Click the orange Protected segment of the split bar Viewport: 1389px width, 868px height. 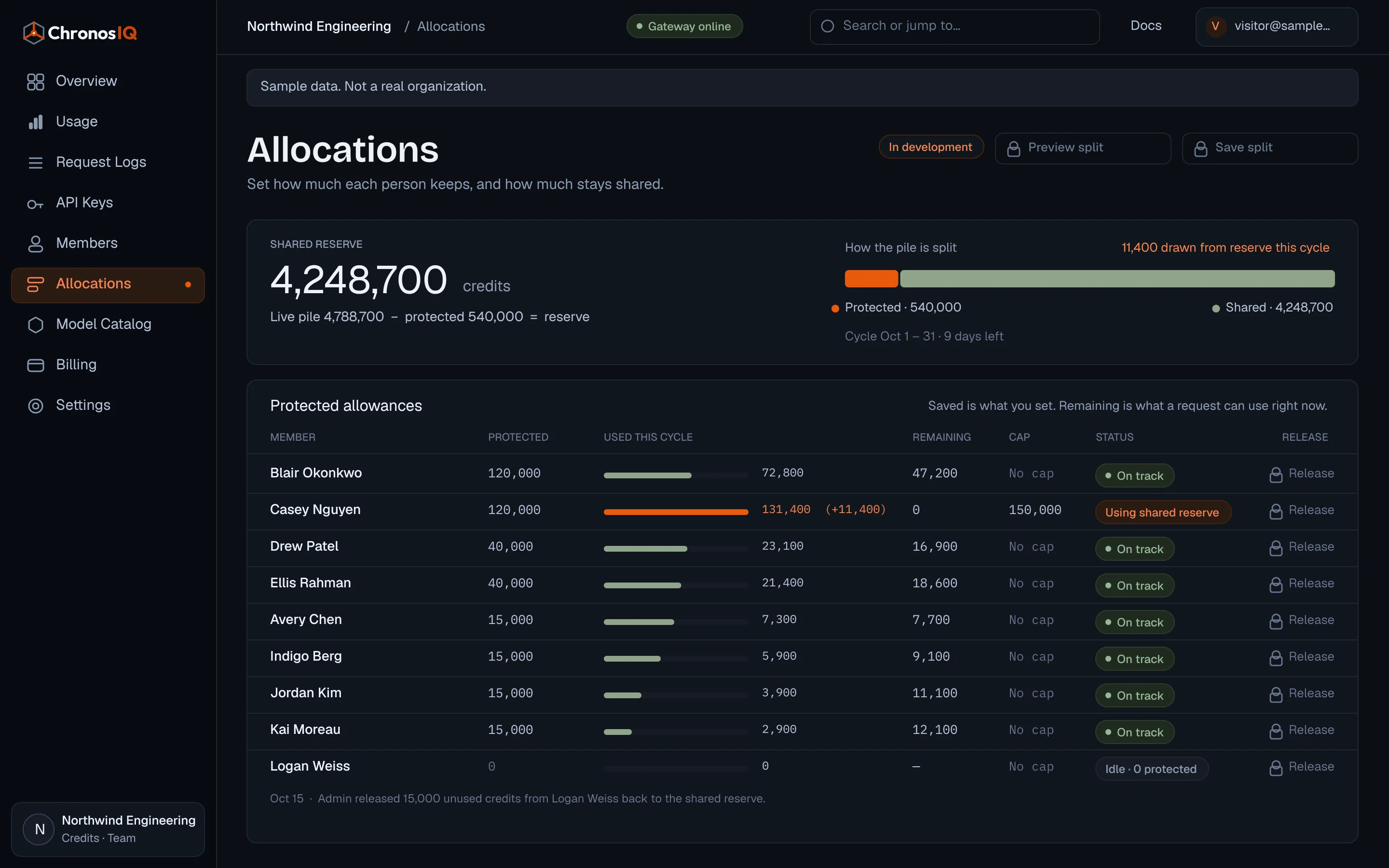pyautogui.click(x=872, y=279)
